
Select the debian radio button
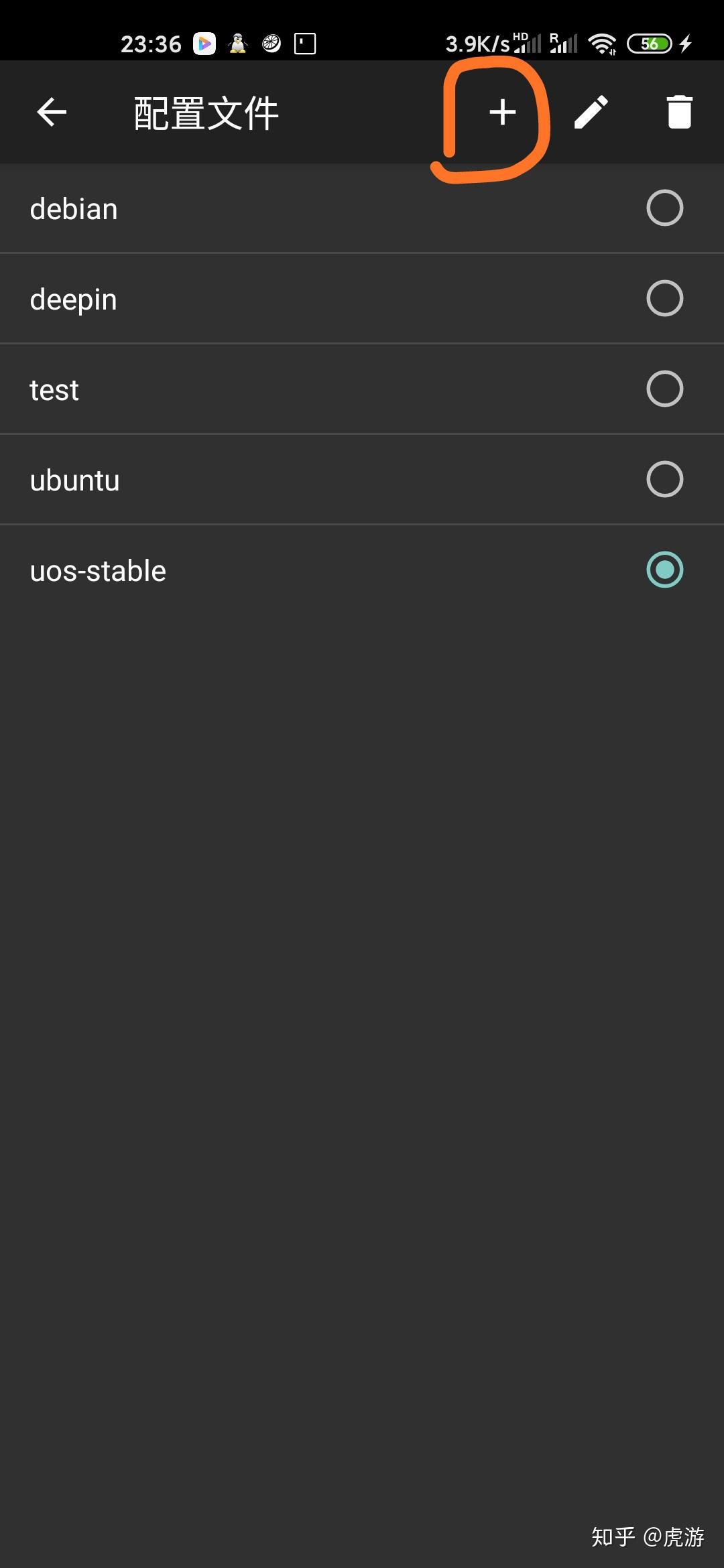pyautogui.click(x=664, y=208)
